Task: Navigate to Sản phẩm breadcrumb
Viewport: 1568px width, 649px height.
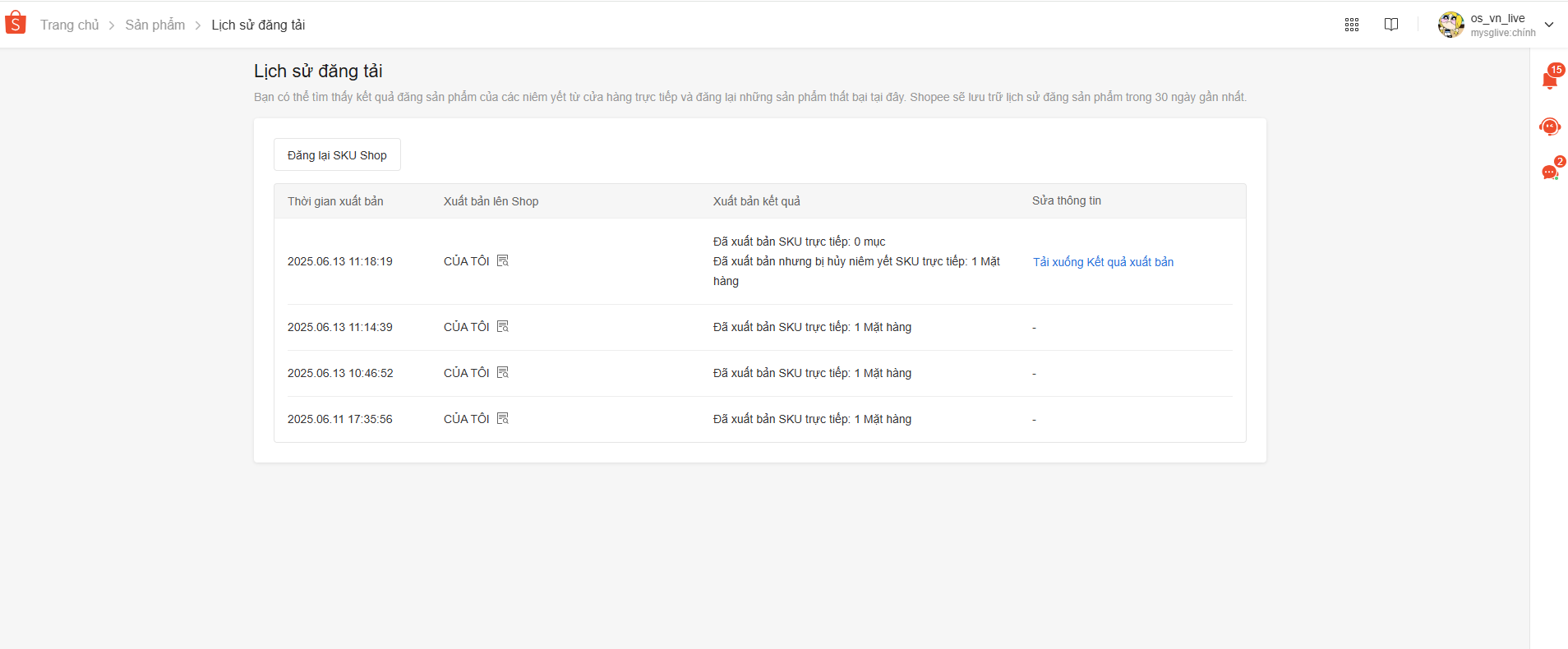Action: coord(155,25)
